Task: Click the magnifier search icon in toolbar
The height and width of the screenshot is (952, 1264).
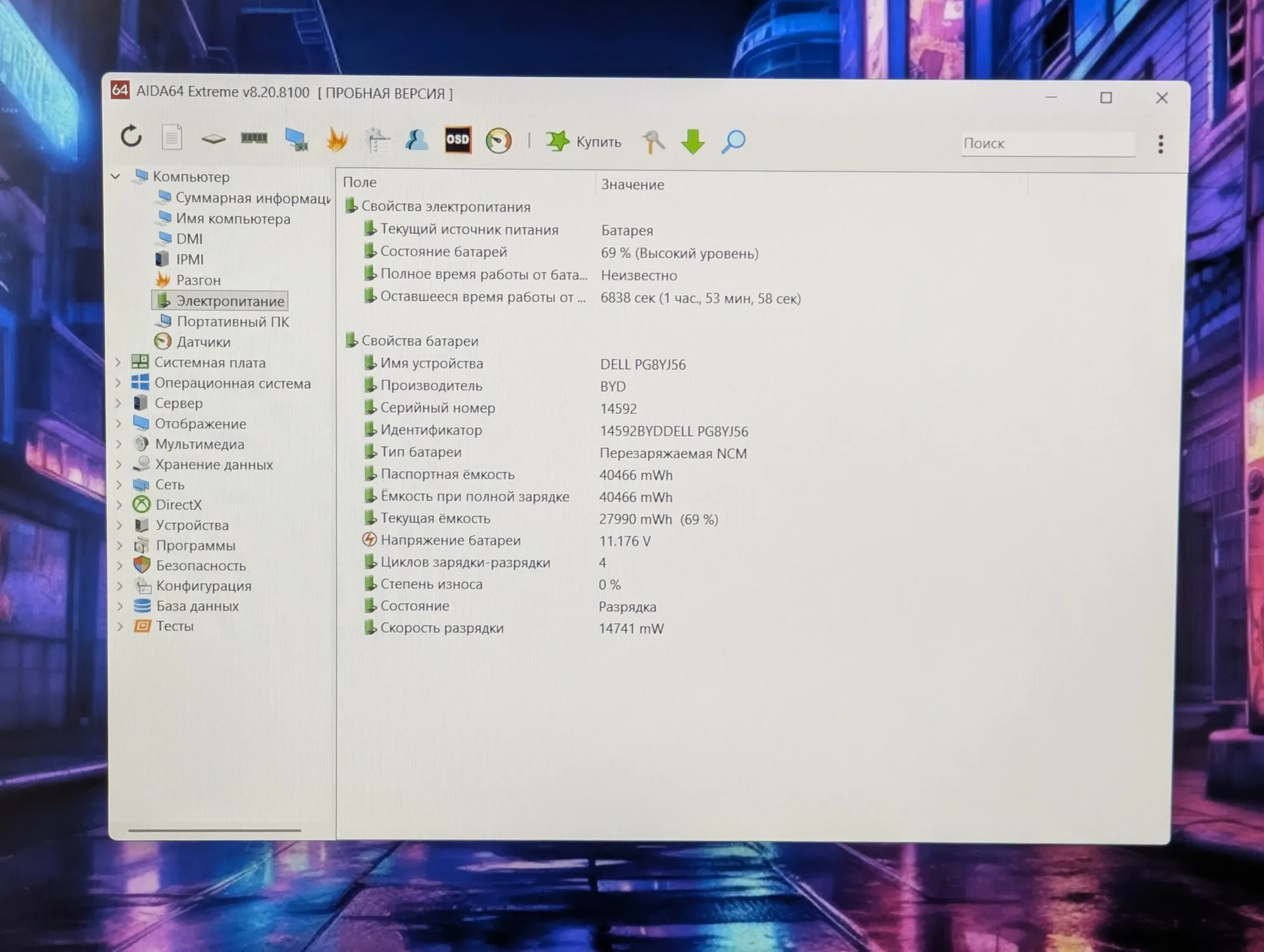Action: 733,142
